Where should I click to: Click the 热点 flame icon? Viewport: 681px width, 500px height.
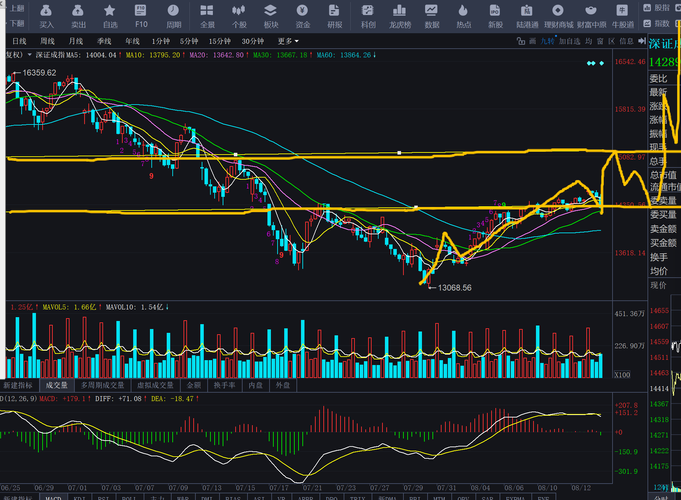463,16
